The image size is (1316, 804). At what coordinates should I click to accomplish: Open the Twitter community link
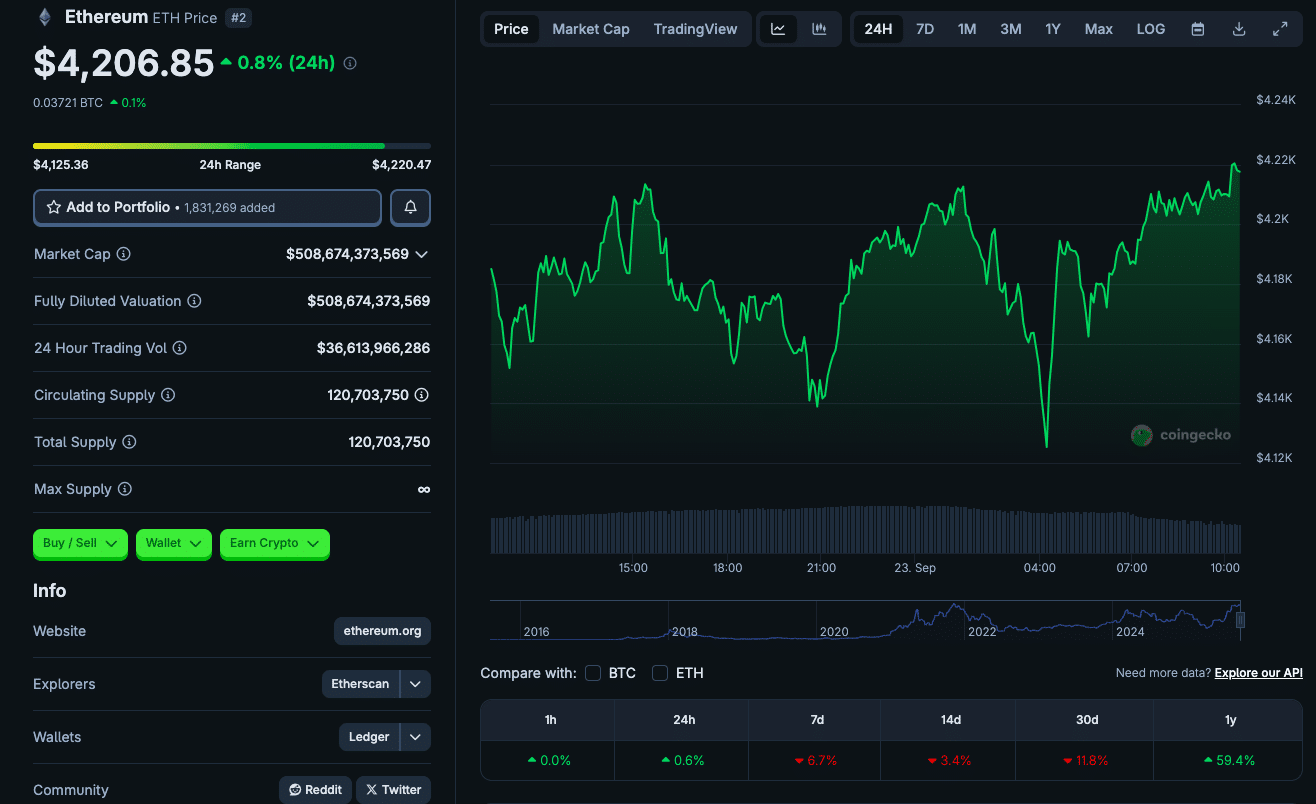(393, 790)
